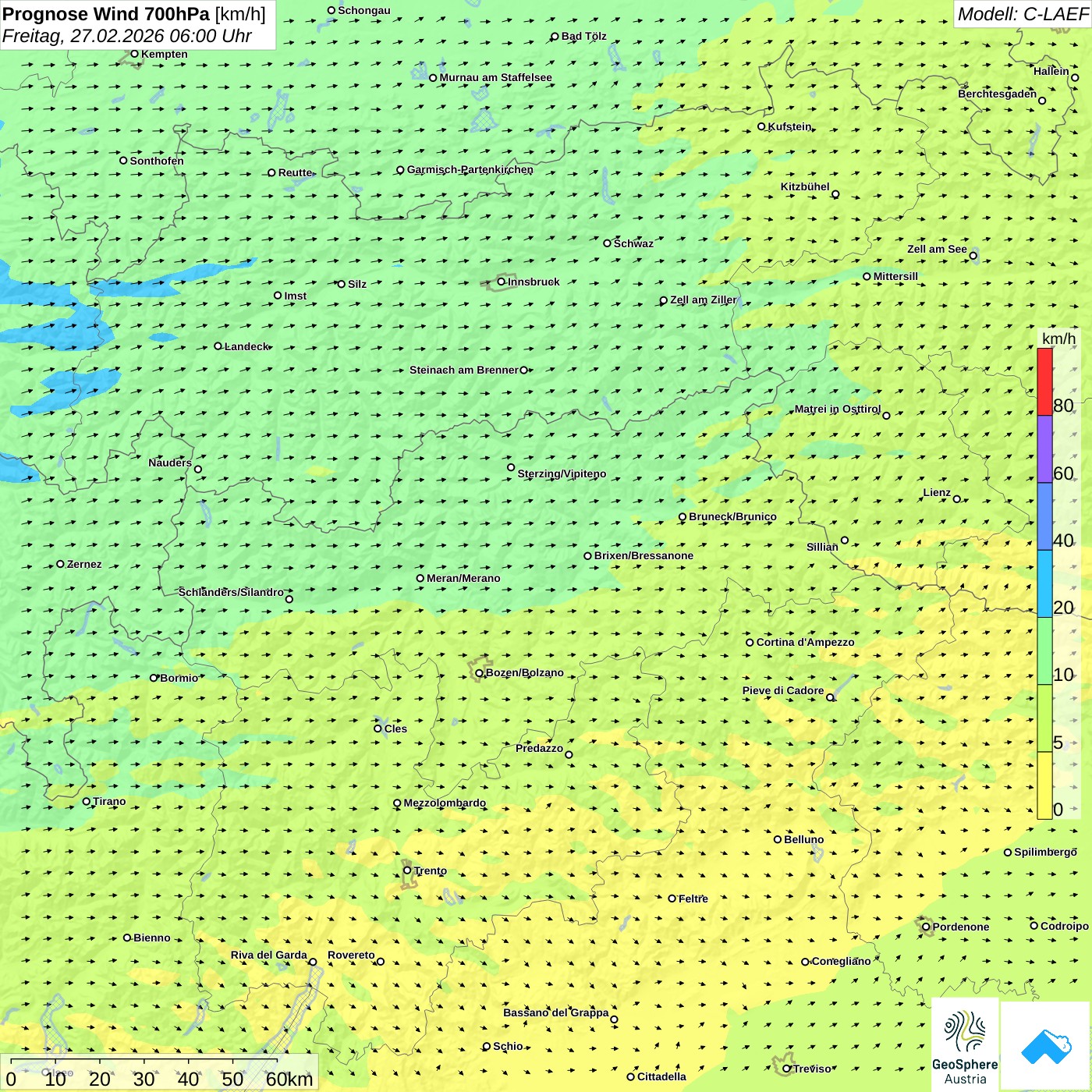Click the 'Steinach am Brenner' label
Screen dimensions: 1092x1092
click(x=463, y=370)
